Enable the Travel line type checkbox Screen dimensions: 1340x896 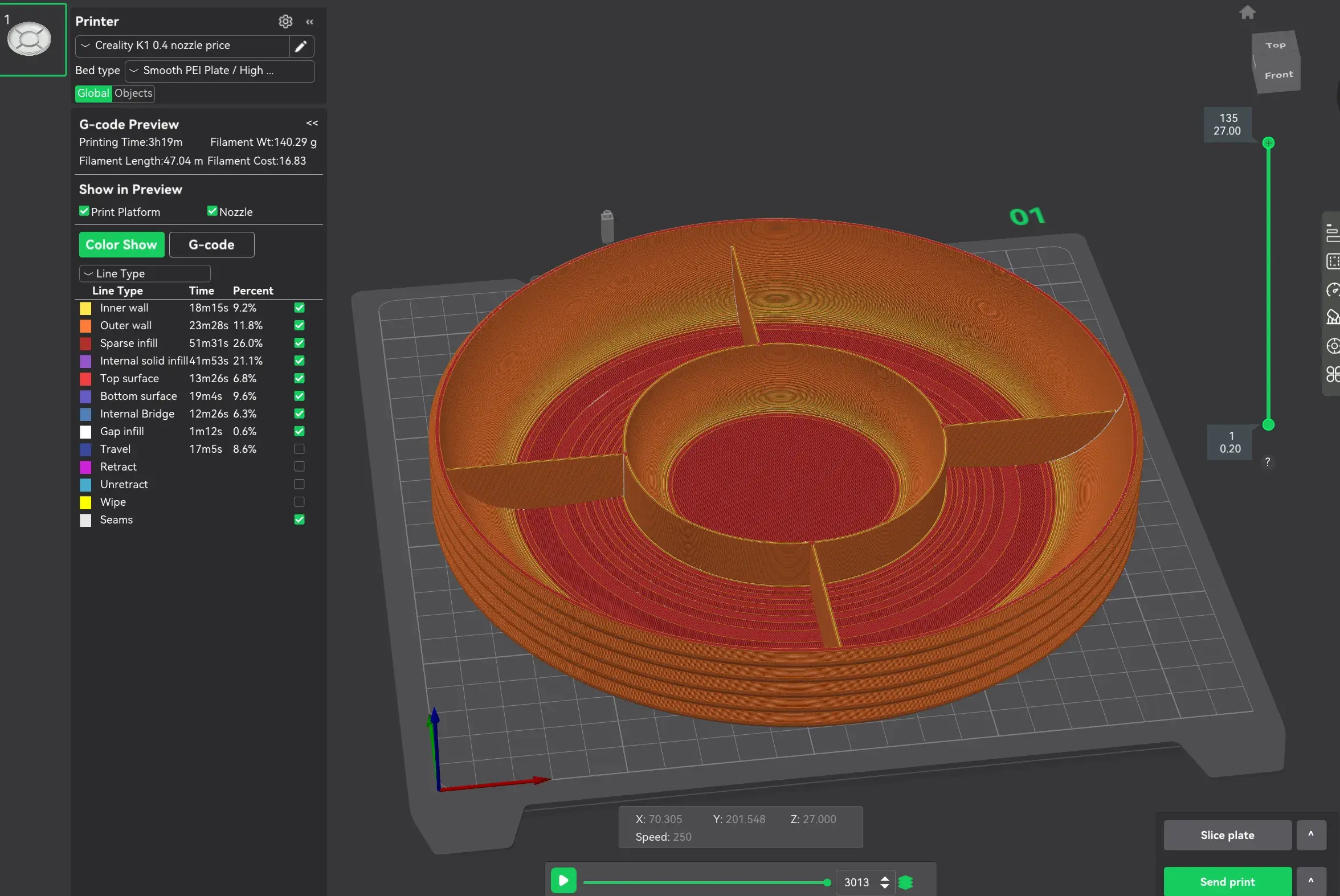tap(300, 449)
